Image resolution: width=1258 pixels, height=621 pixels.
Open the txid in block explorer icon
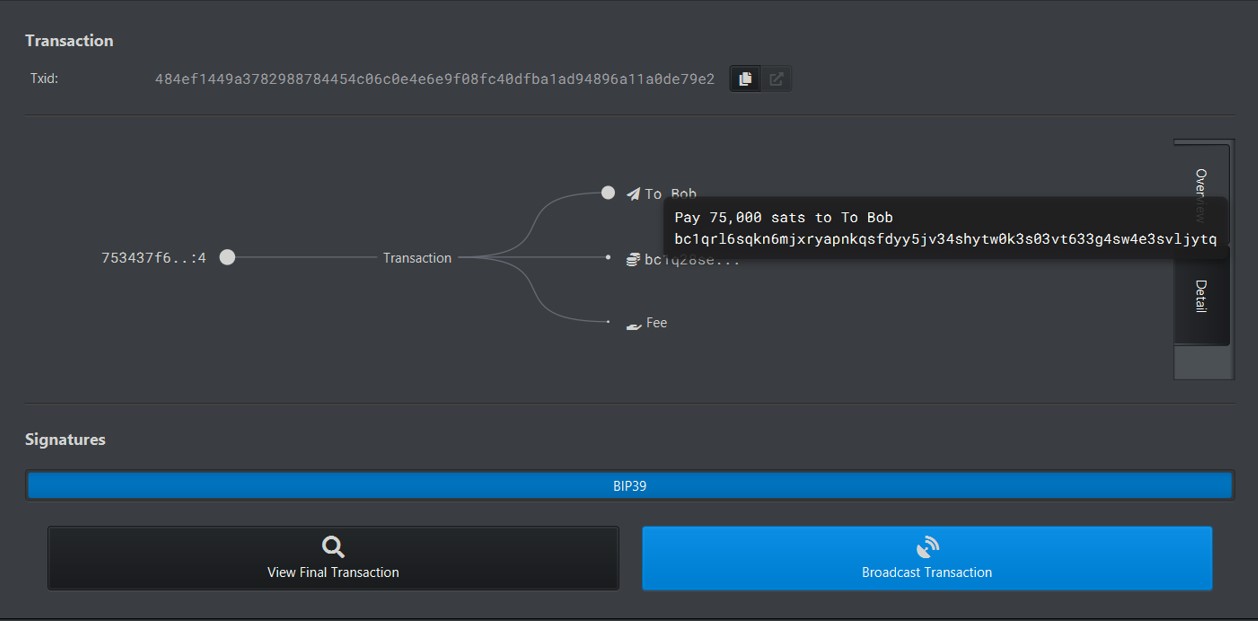click(x=776, y=79)
